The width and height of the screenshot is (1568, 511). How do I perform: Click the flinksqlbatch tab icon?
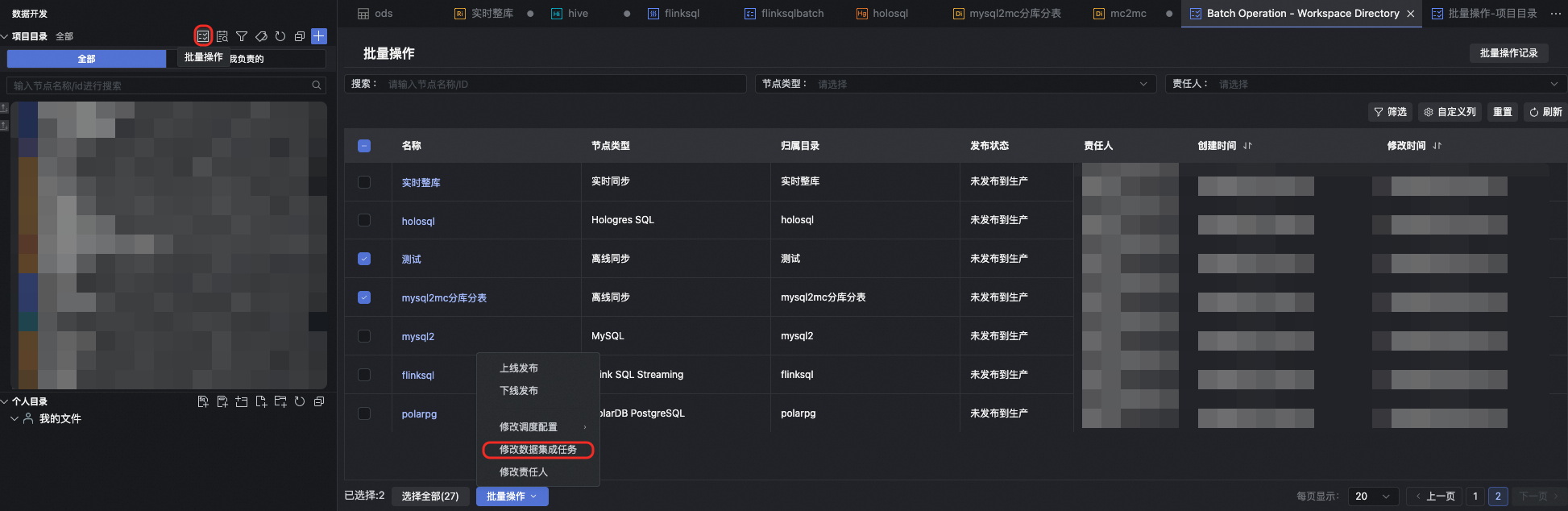point(750,14)
